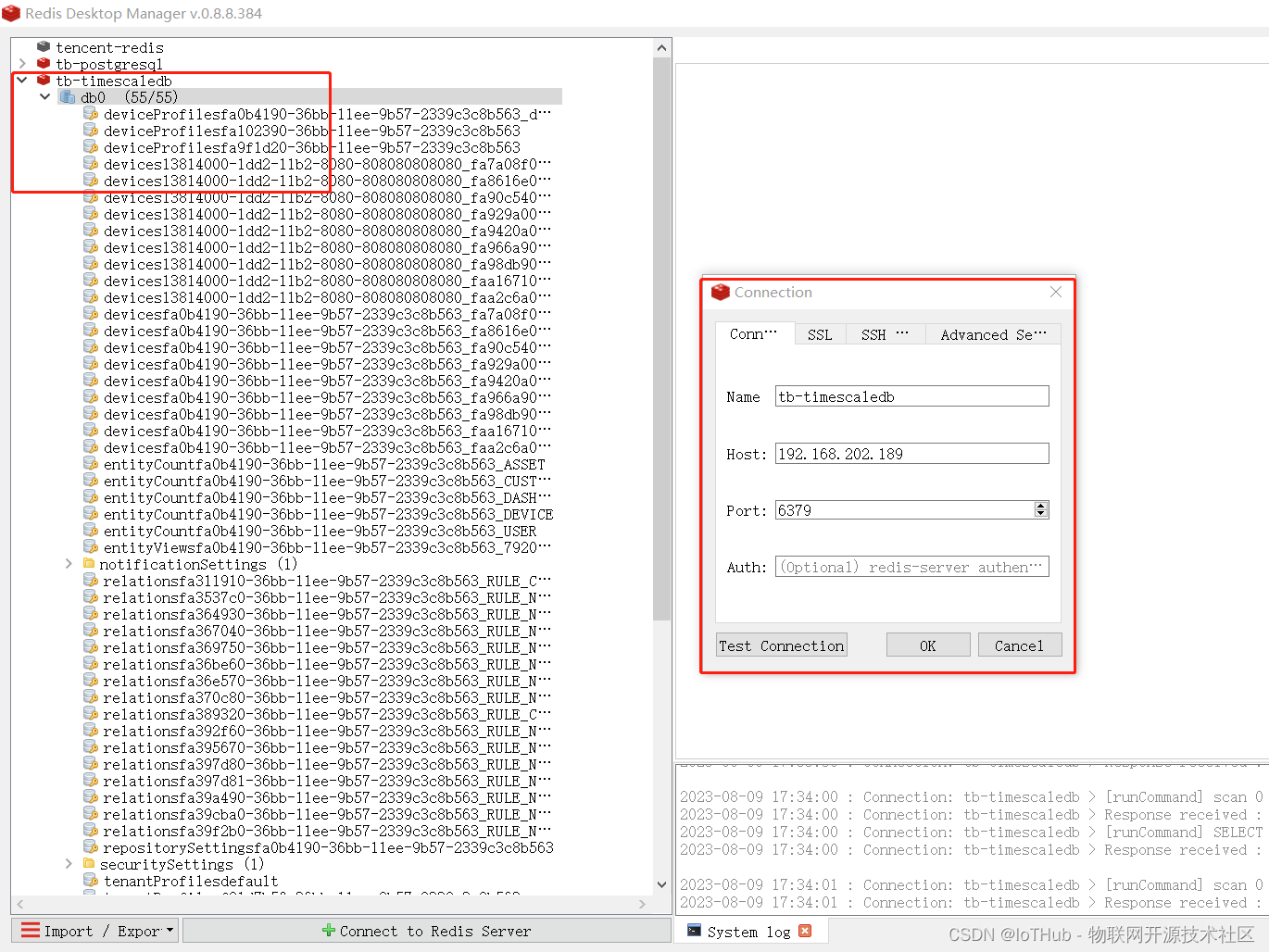Image resolution: width=1269 pixels, height=952 pixels.
Task: Focus the Name field with tb-timescaledb
Action: (x=911, y=396)
